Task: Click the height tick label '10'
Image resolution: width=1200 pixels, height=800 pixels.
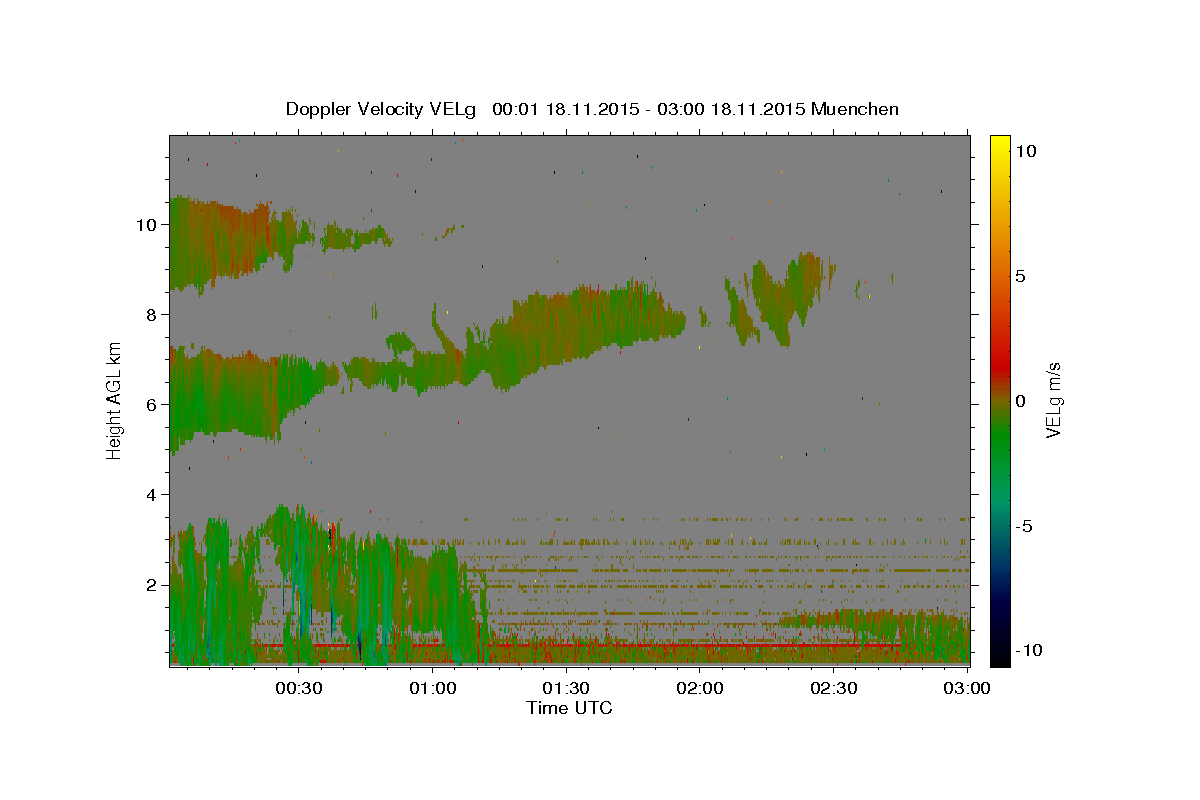Action: 146,225
